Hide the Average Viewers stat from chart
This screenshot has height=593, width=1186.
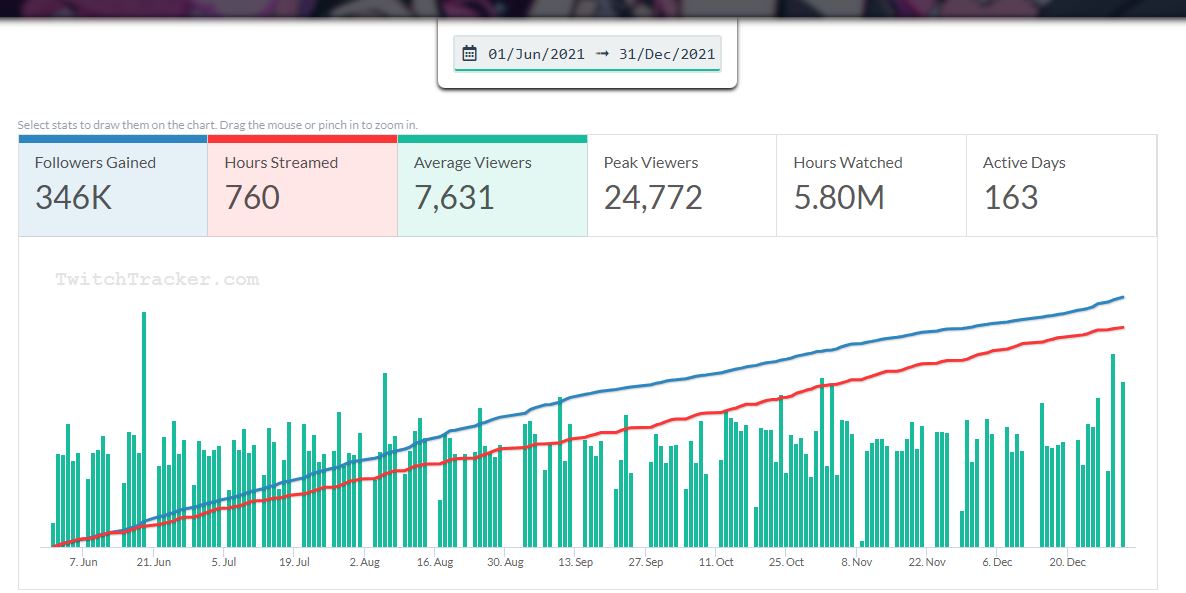492,185
